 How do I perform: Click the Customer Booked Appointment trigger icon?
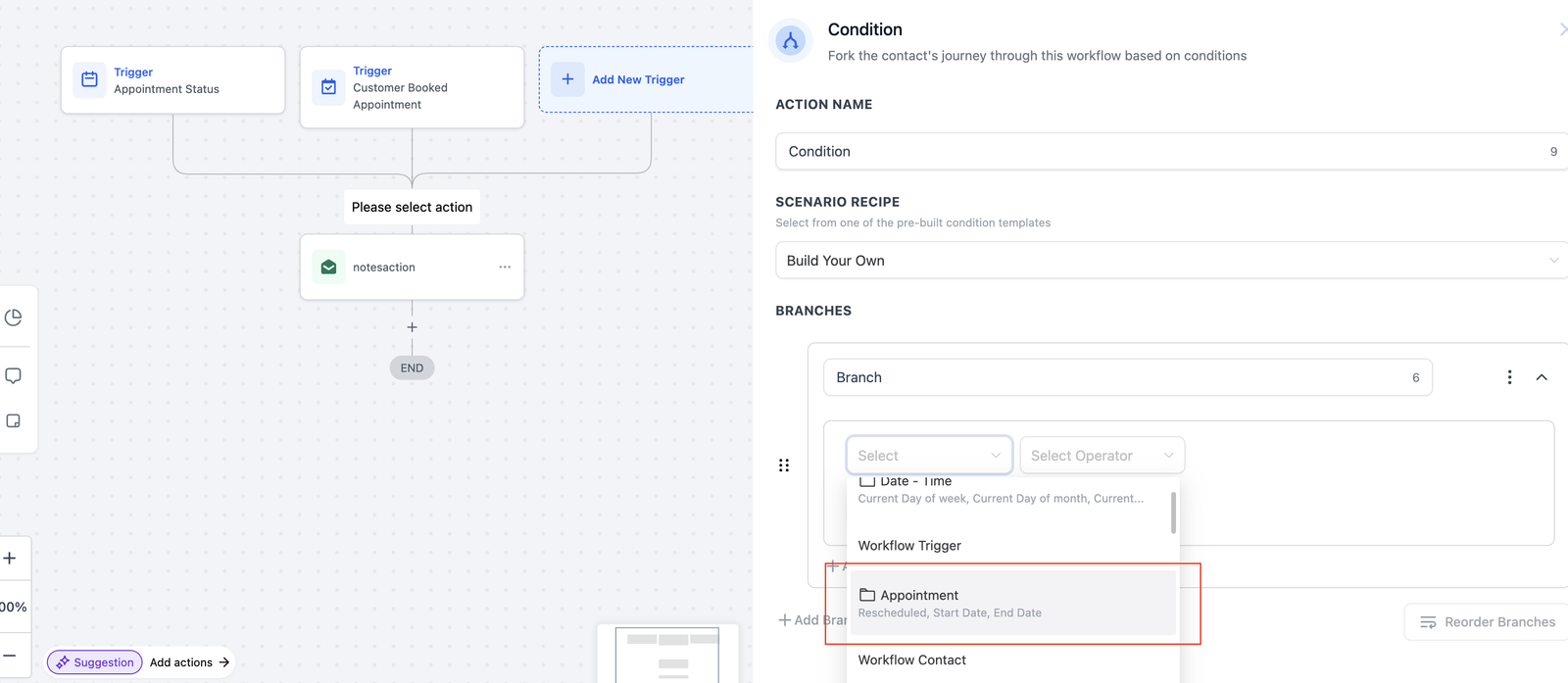329,87
